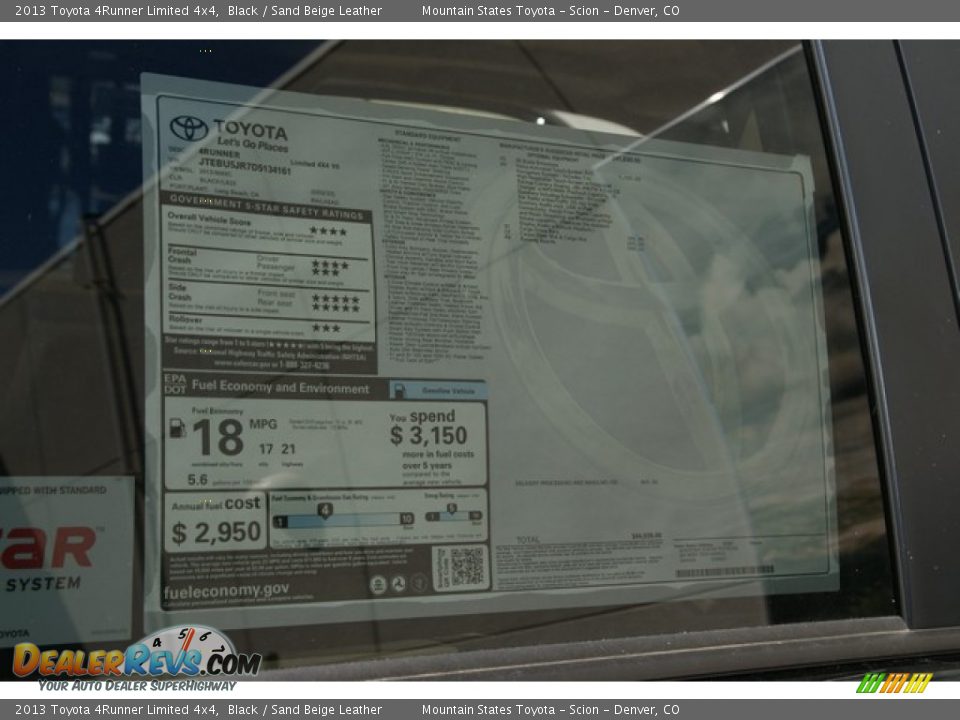Click the QR code on the sticker
Image resolution: width=960 pixels, height=720 pixels.
[x=467, y=566]
